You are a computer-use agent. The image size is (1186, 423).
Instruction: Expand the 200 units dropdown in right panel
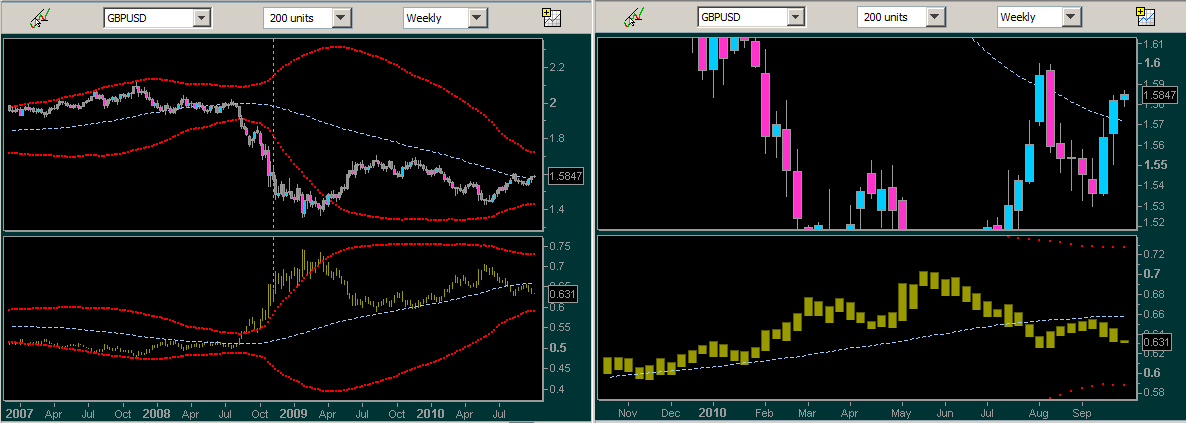click(x=937, y=18)
